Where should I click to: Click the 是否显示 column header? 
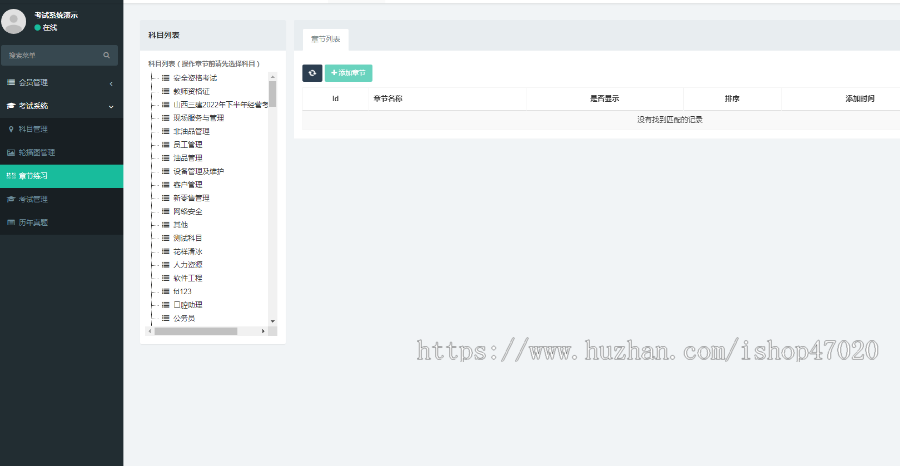coord(604,99)
